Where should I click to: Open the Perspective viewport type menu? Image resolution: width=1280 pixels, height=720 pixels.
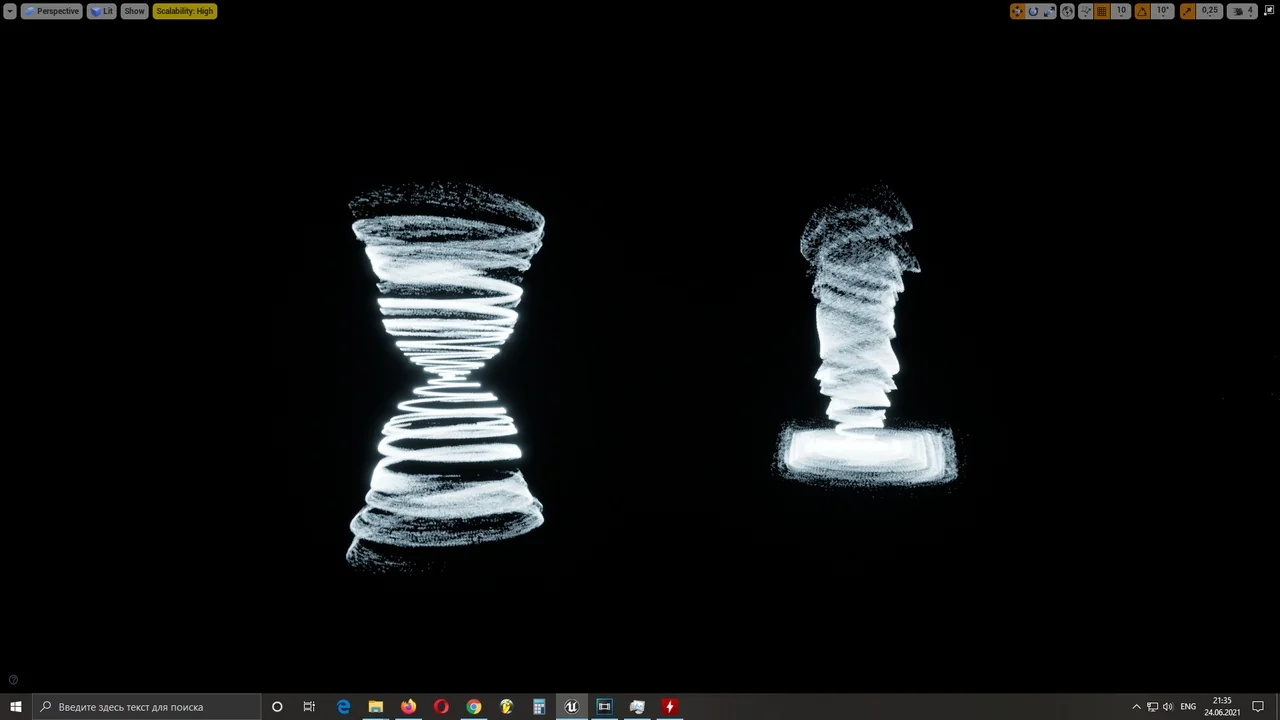pos(51,11)
